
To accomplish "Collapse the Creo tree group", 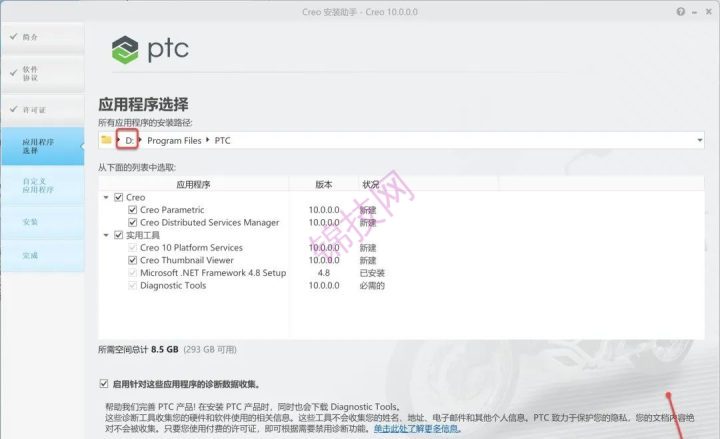I will pos(106,197).
